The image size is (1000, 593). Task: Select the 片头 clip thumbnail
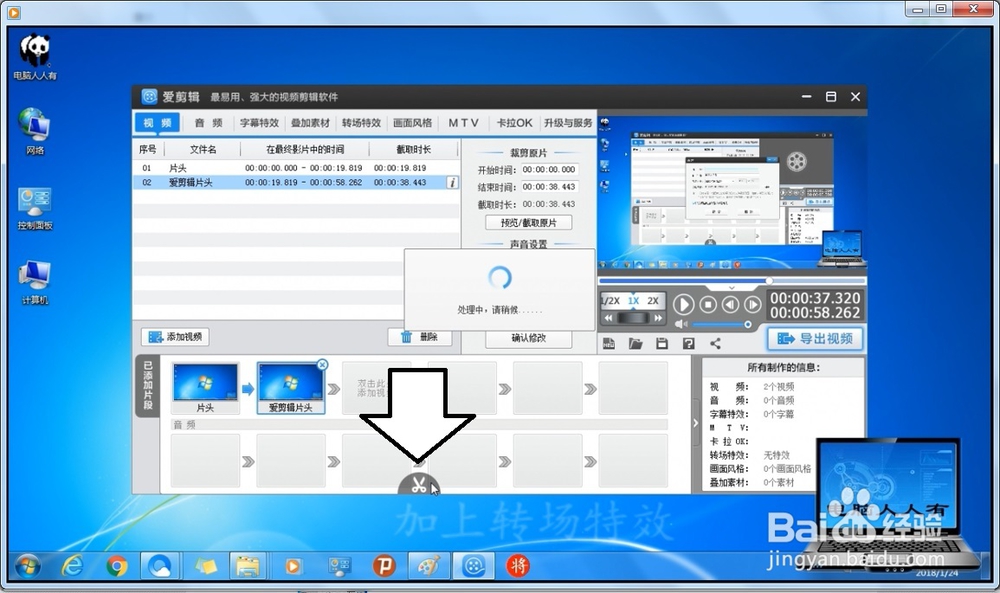(205, 388)
